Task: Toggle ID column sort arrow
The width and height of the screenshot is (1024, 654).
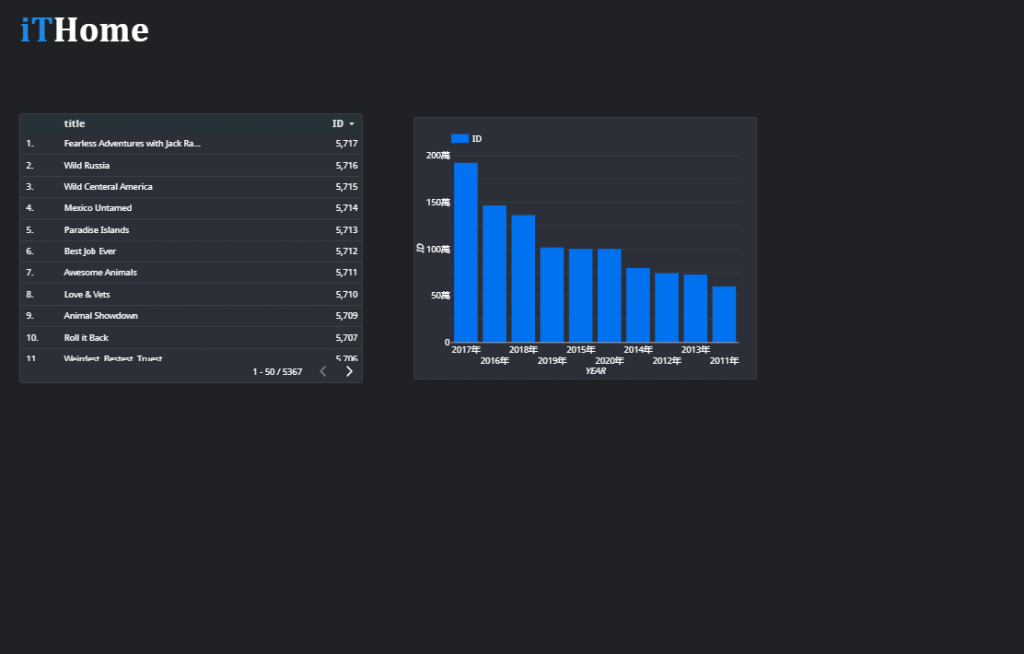Action: point(351,123)
